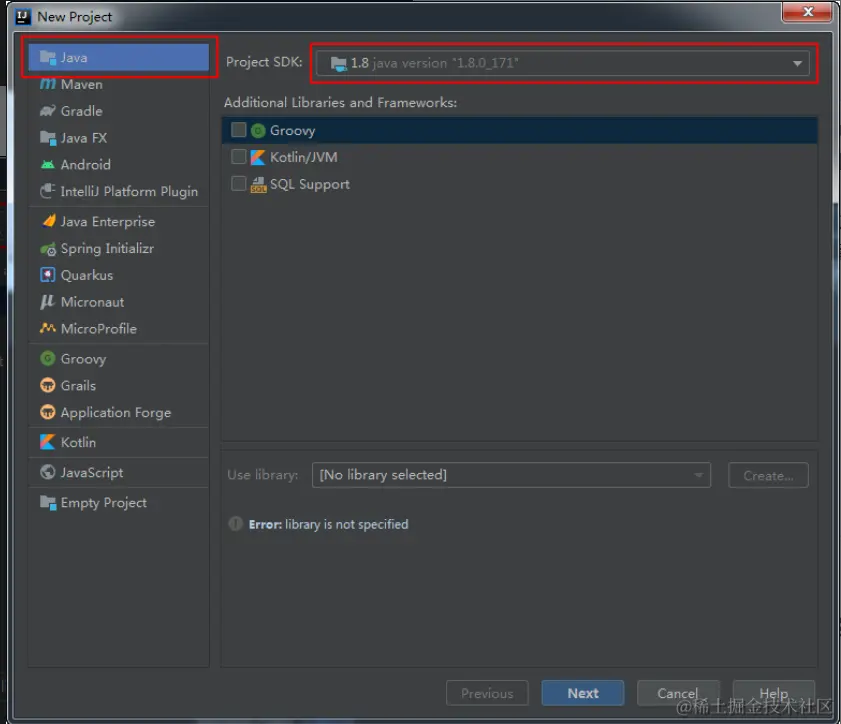The image size is (841, 724).
Task: Click the 'Kotlin' sidebar entry text
Action: pyautogui.click(x=78, y=442)
